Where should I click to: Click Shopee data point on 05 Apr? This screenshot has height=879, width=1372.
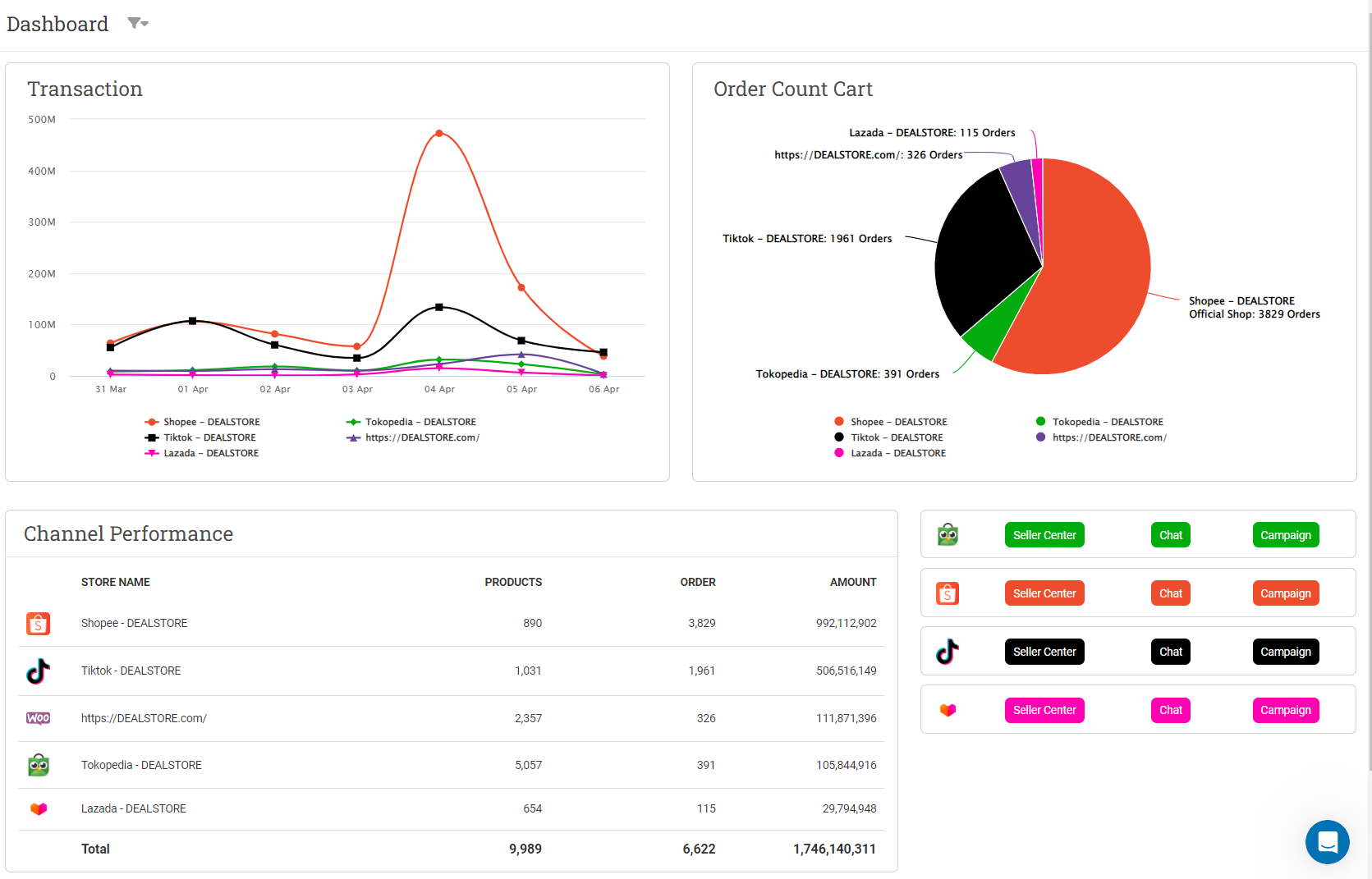[x=521, y=287]
